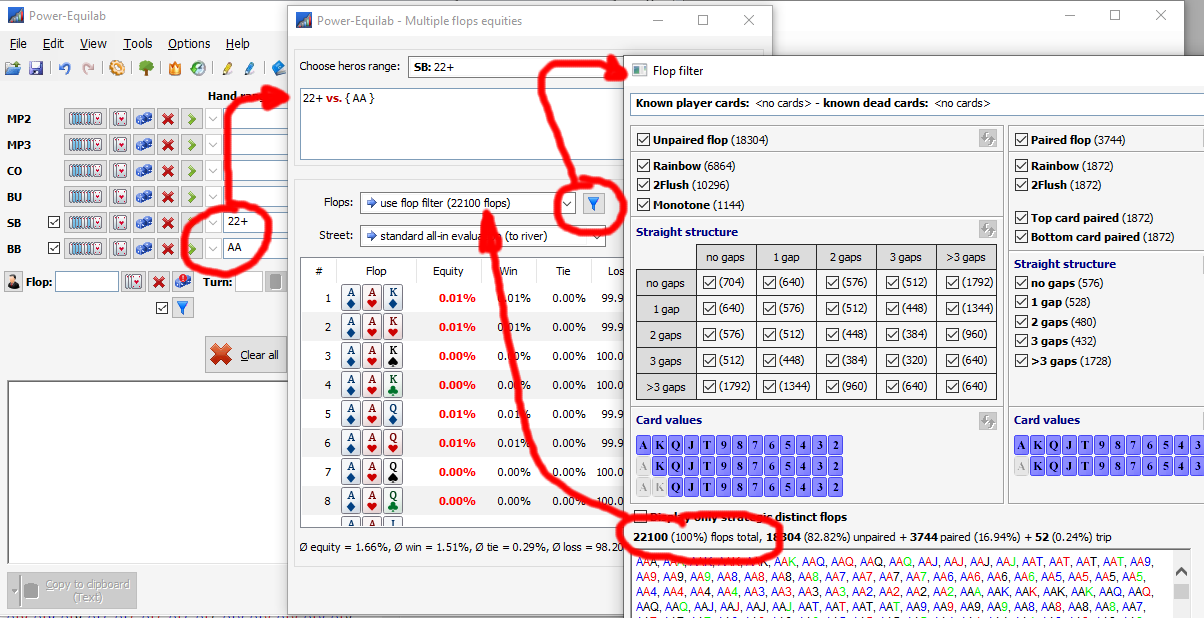Click the dice icon in BU row
This screenshot has width=1204, height=618.
click(x=144, y=196)
